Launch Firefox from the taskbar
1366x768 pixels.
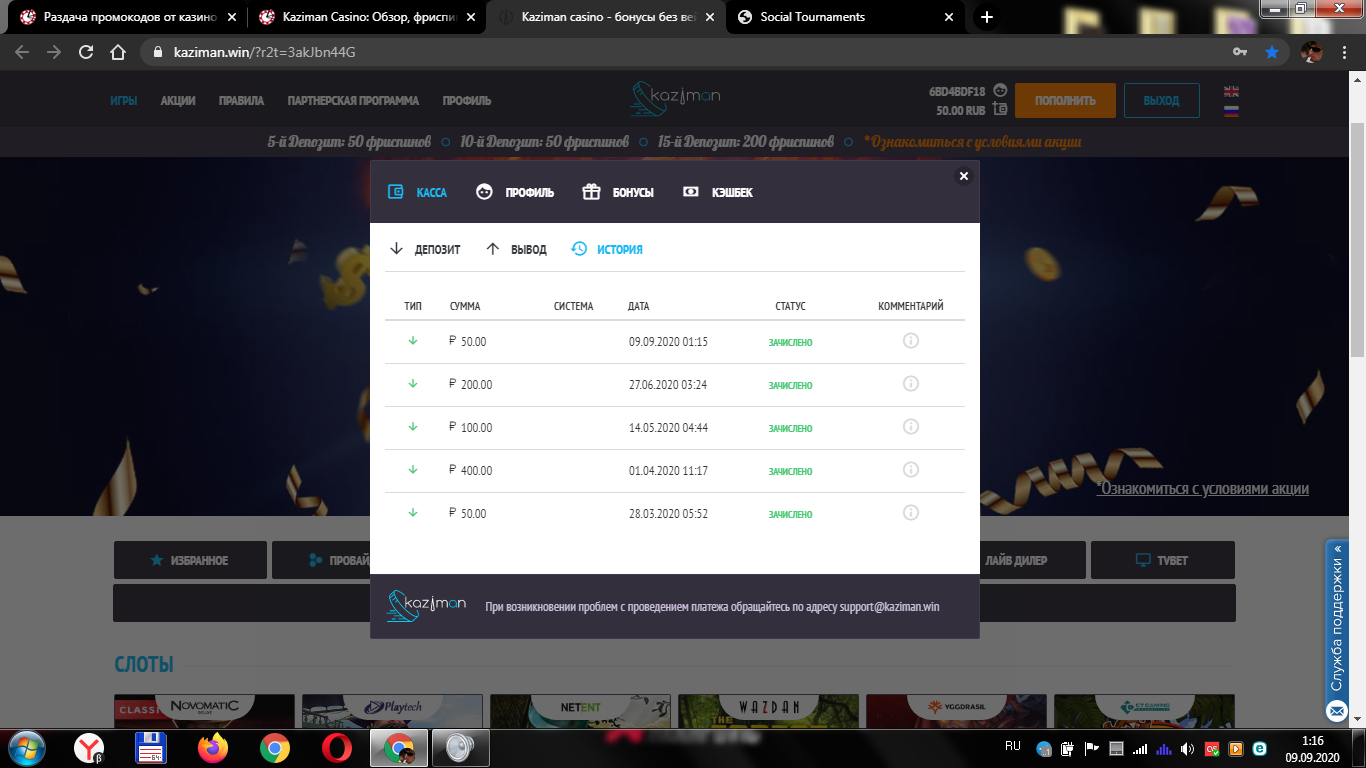pos(212,747)
